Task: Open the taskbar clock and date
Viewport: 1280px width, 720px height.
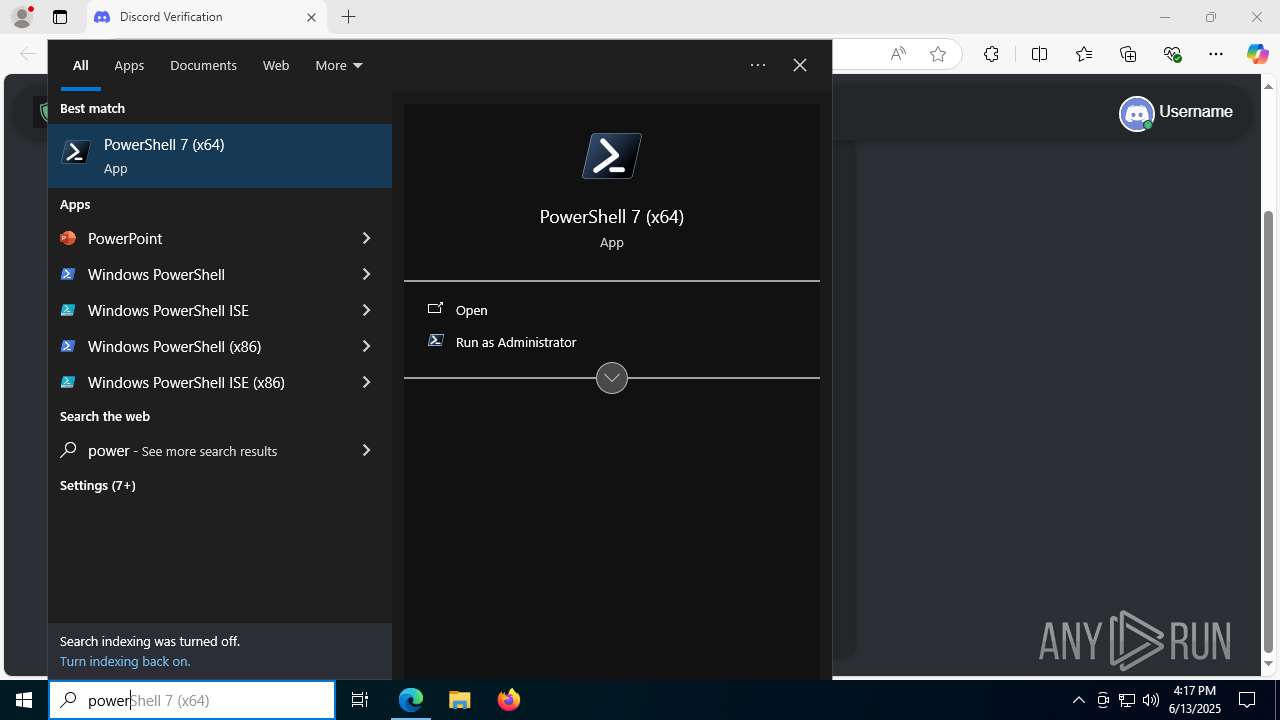Action: pos(1195,700)
